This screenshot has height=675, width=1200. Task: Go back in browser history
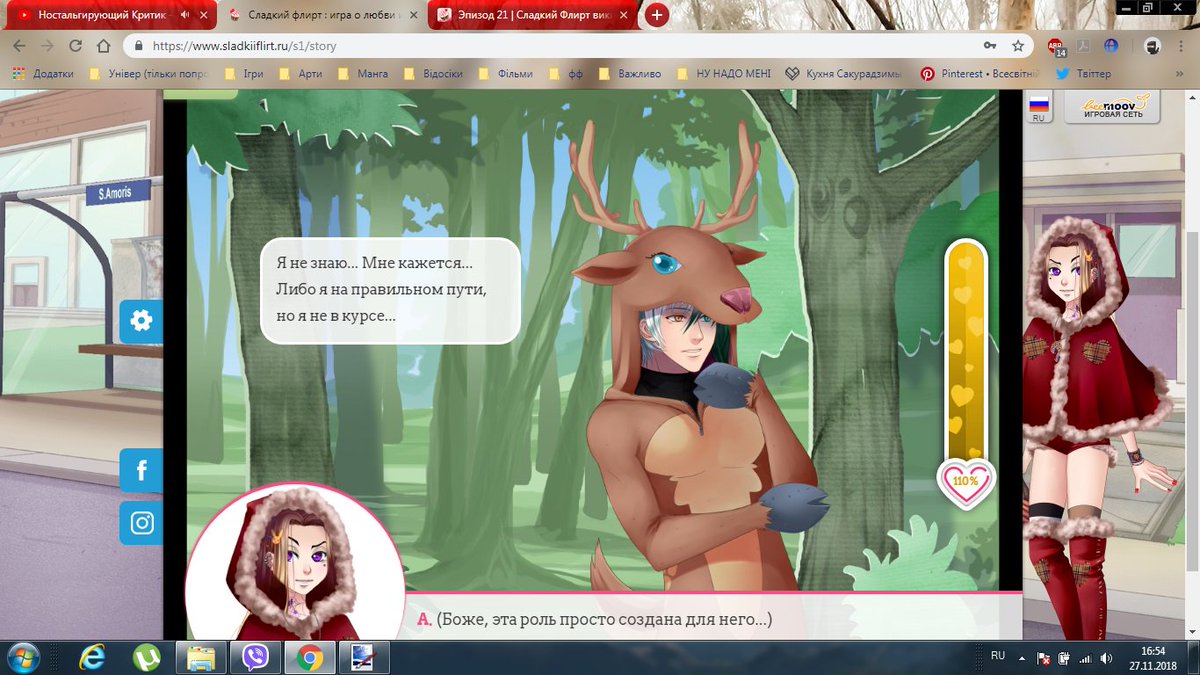20,46
